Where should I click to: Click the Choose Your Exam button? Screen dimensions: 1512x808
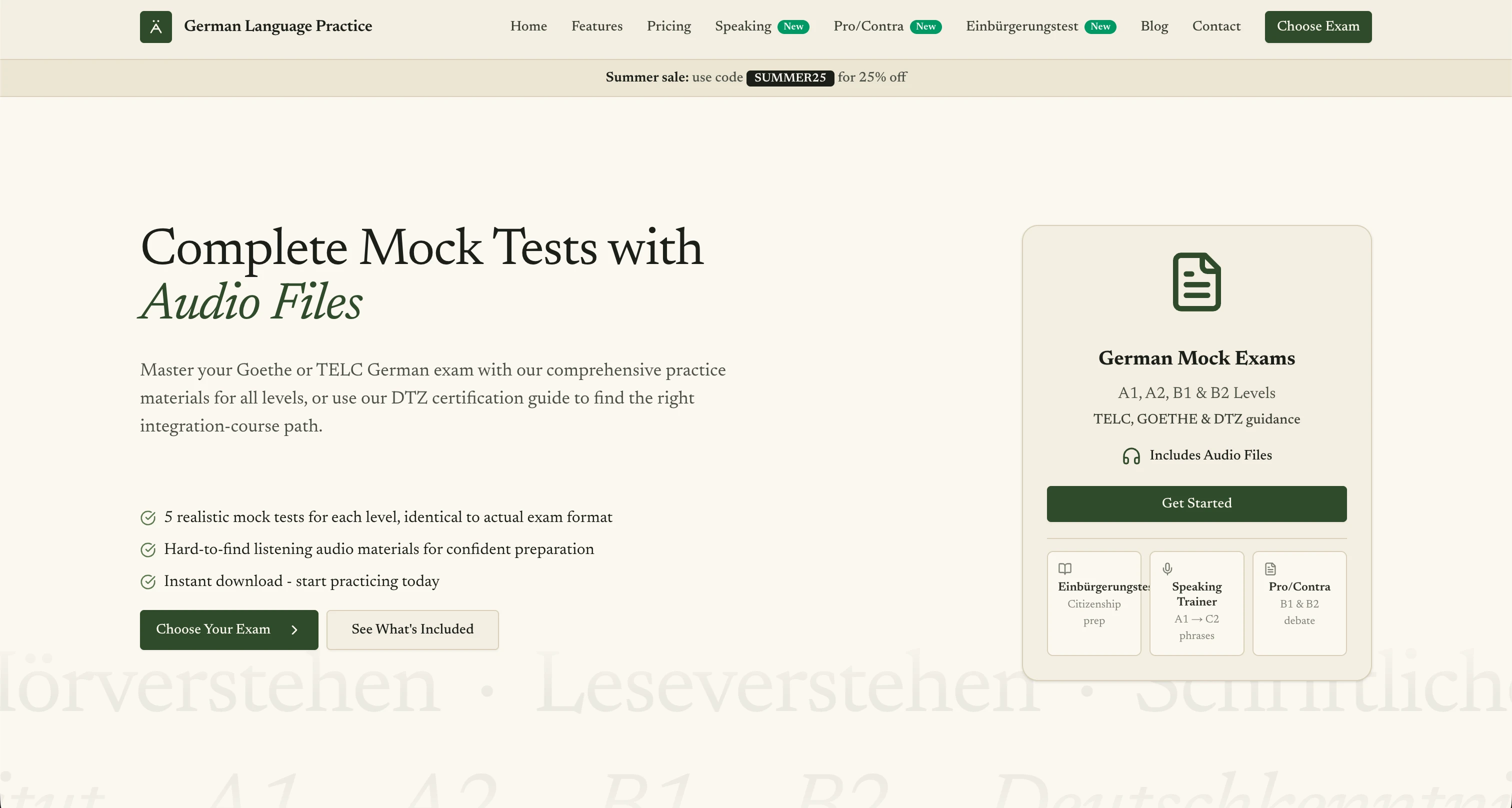(x=229, y=629)
